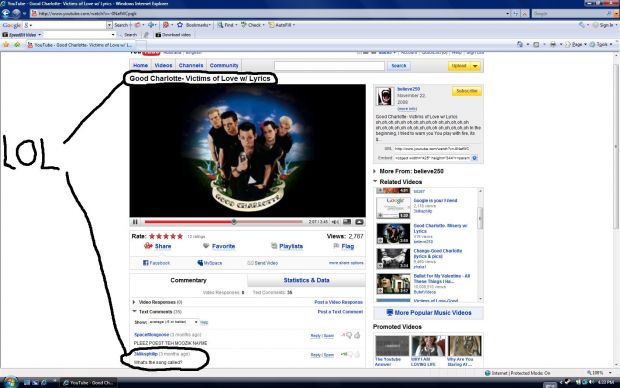The image size is (620, 388).
Task: Click the Google Toolbar search box
Action: pos(67,25)
